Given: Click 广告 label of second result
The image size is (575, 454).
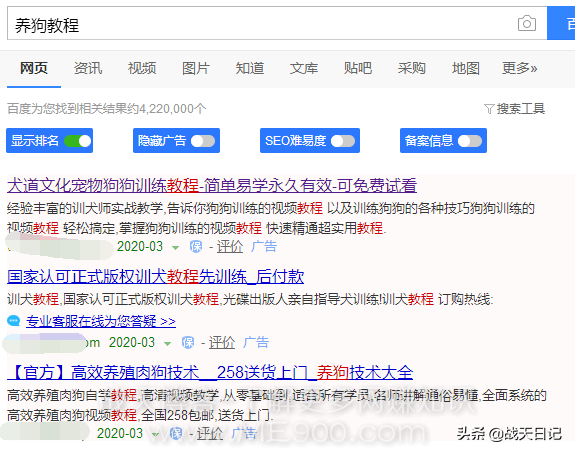Looking at the screenshot, I should point(256,343).
